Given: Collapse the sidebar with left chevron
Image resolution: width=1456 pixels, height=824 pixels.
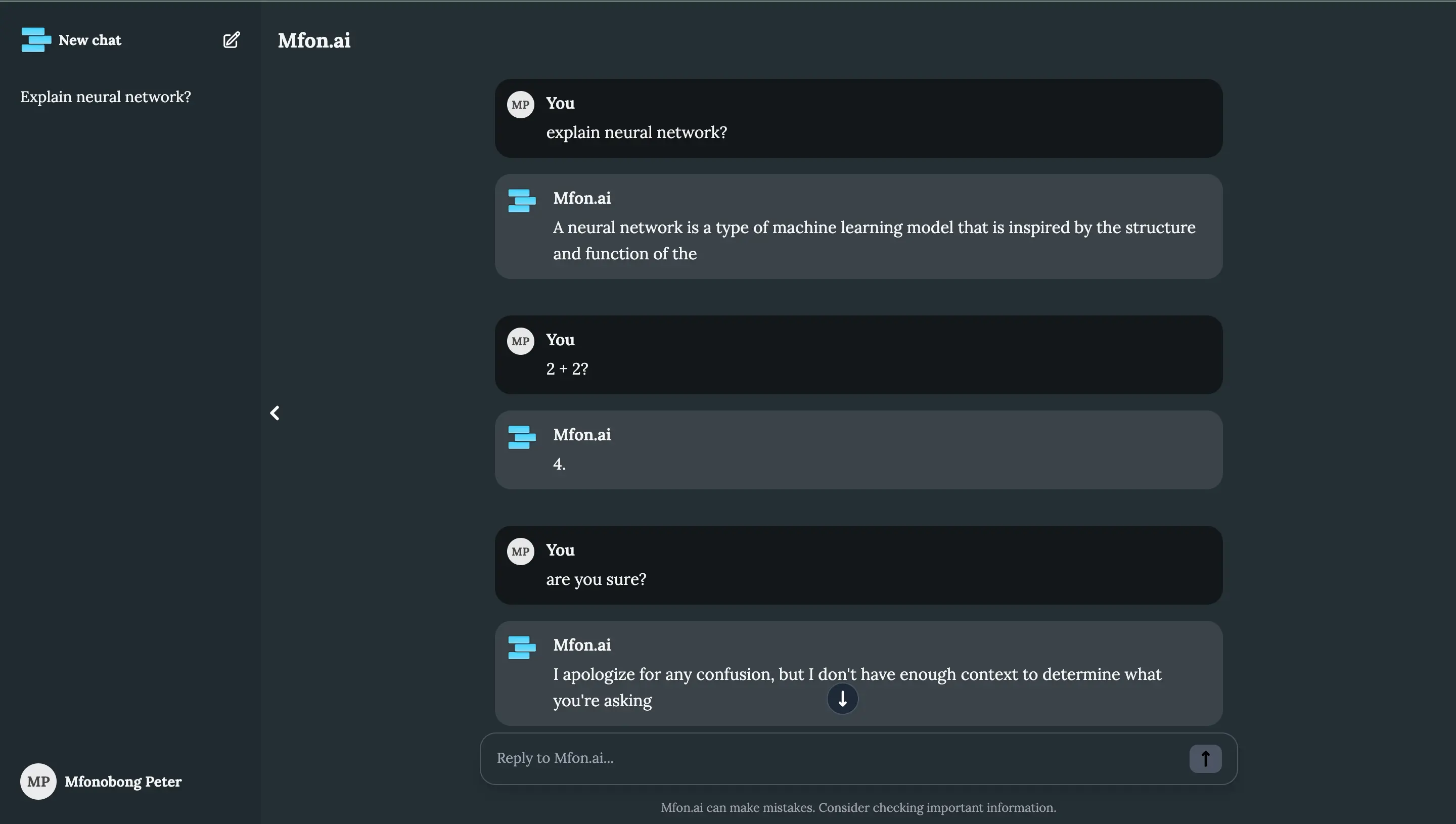Looking at the screenshot, I should 275,413.
